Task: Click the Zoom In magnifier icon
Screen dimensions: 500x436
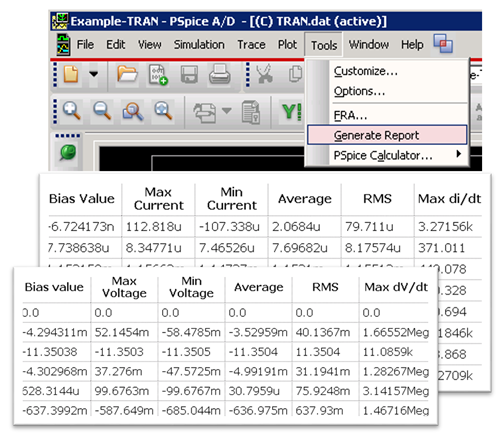Action: pyautogui.click(x=71, y=111)
